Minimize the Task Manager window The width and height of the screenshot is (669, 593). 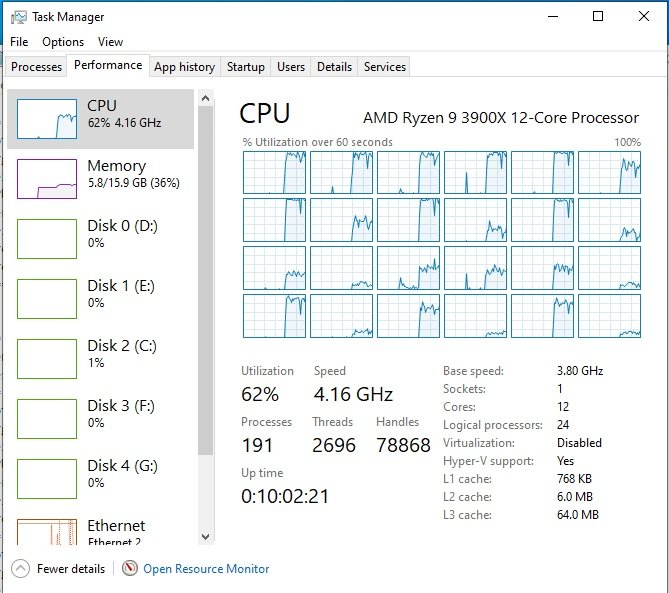pyautogui.click(x=553, y=16)
